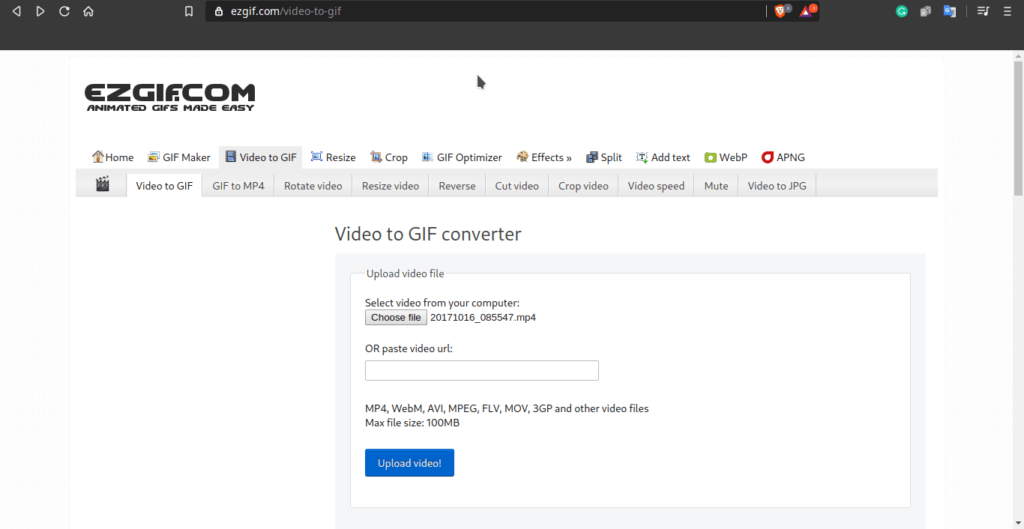Select the Video to GIF subtab

[x=165, y=185]
